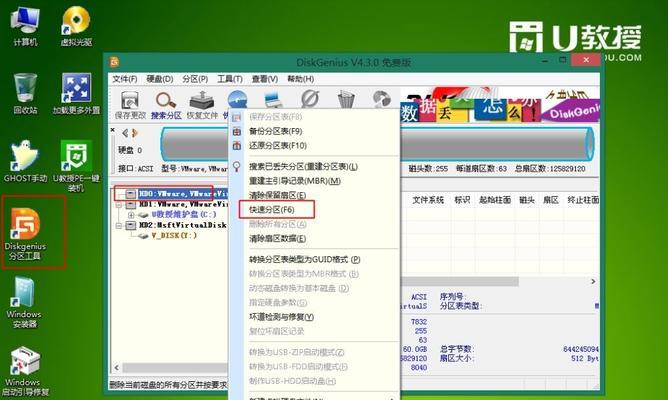Open the Windows安装器 desktop icon

[24, 302]
